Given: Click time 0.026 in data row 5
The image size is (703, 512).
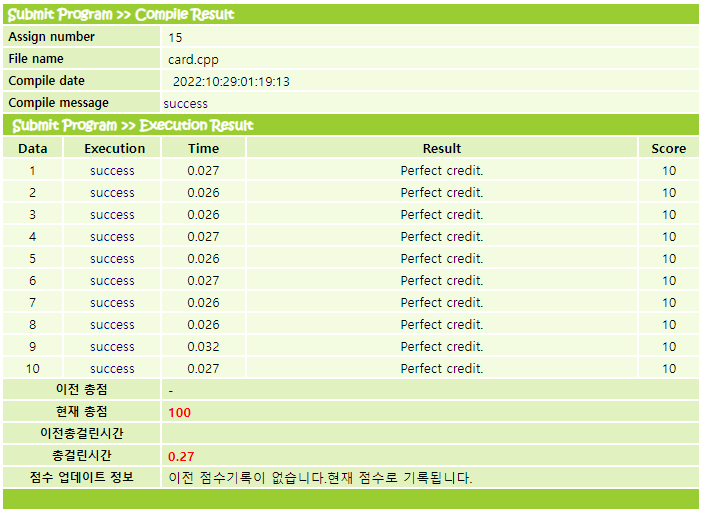Looking at the screenshot, I should pyautogui.click(x=203, y=259).
